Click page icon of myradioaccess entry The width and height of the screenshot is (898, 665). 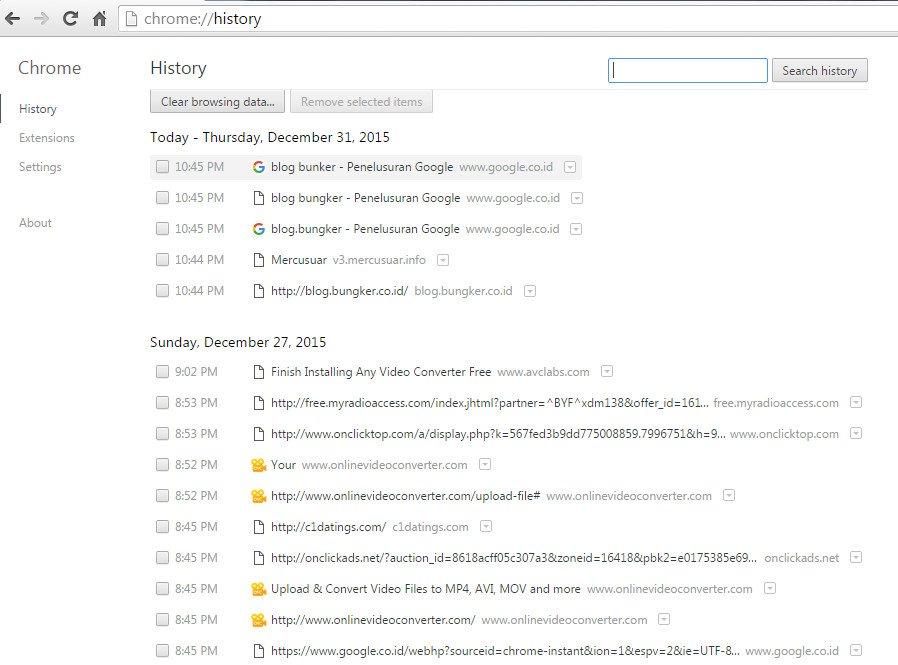point(259,403)
